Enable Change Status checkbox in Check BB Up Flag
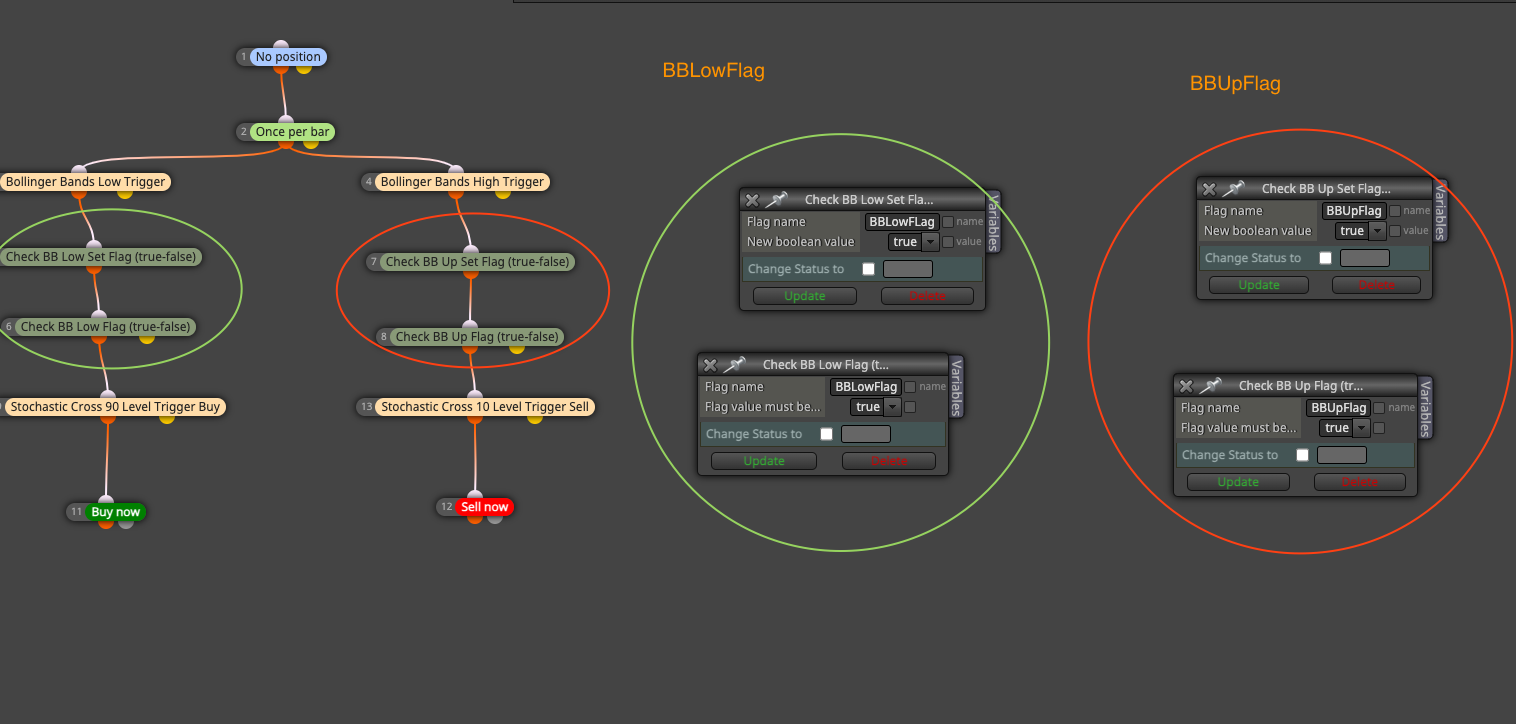This screenshot has height=724, width=1516. pyautogui.click(x=1302, y=455)
